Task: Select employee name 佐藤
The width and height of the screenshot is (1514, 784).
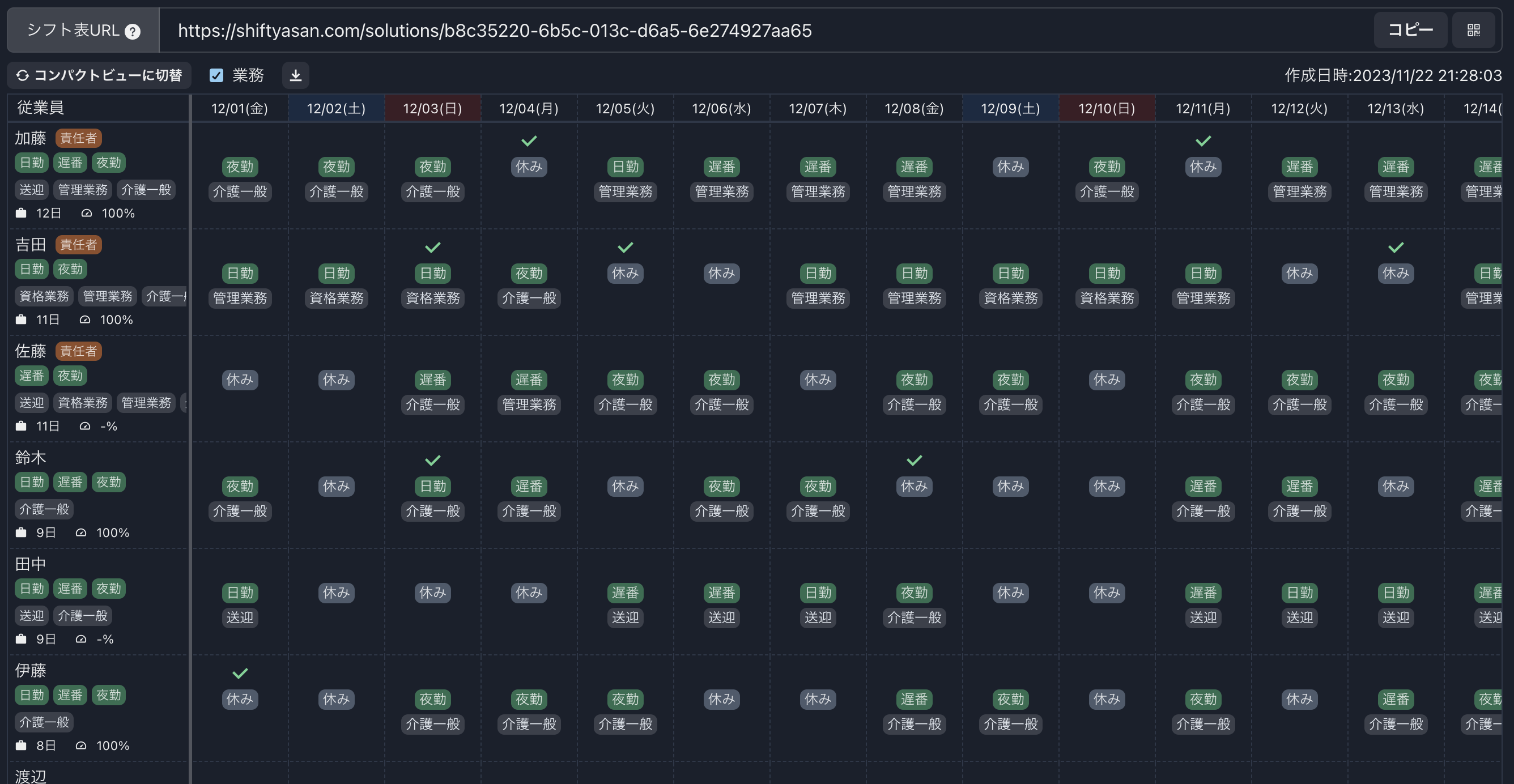Action: pyautogui.click(x=31, y=351)
